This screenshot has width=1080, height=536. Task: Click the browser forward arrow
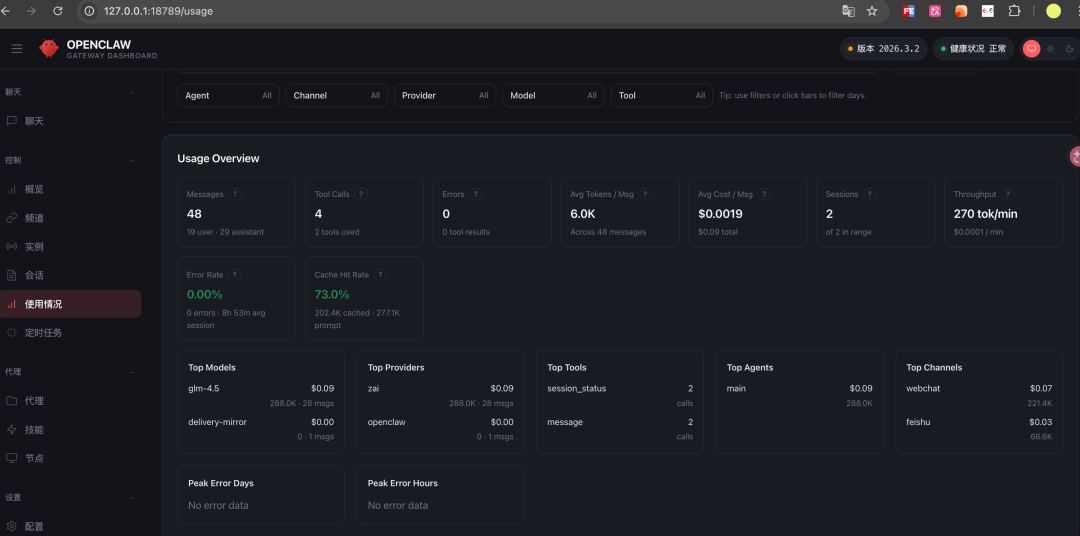32,11
